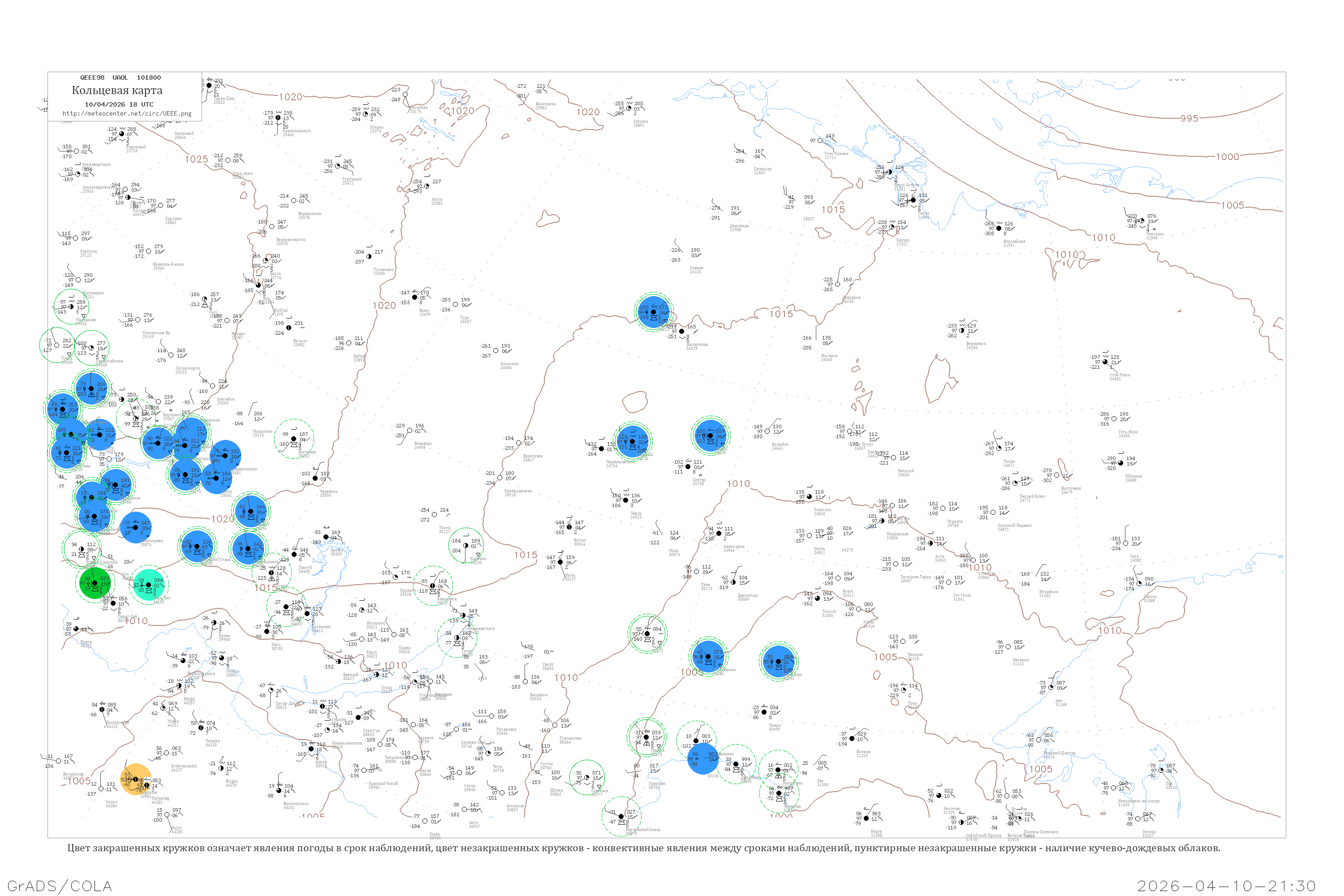Click the color legend caption below map
Viewport: 1344px width, 896px height.
(x=643, y=848)
